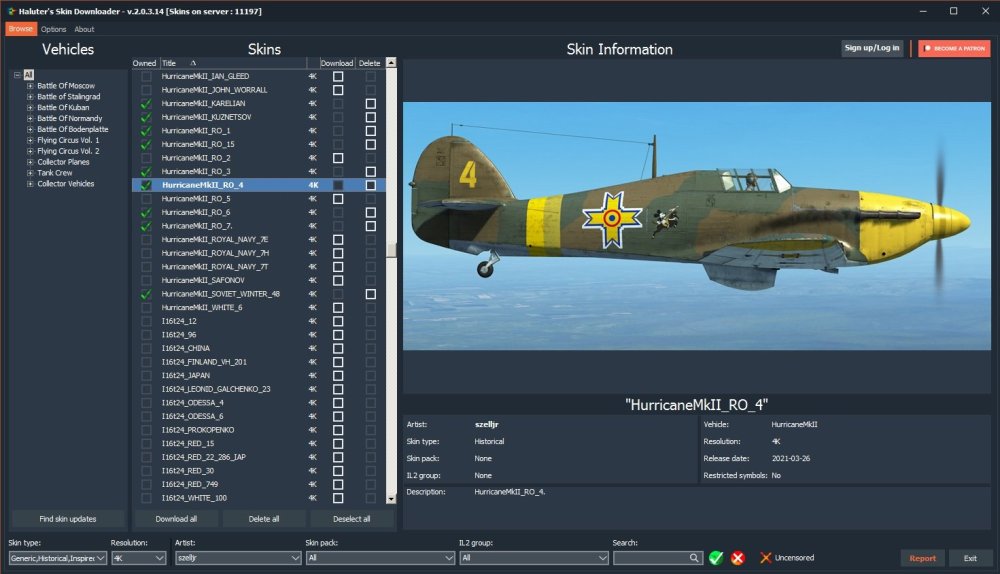The image size is (1000, 574).
Task: Expand the Battle Of Moscow tree node
Action: click(31, 86)
